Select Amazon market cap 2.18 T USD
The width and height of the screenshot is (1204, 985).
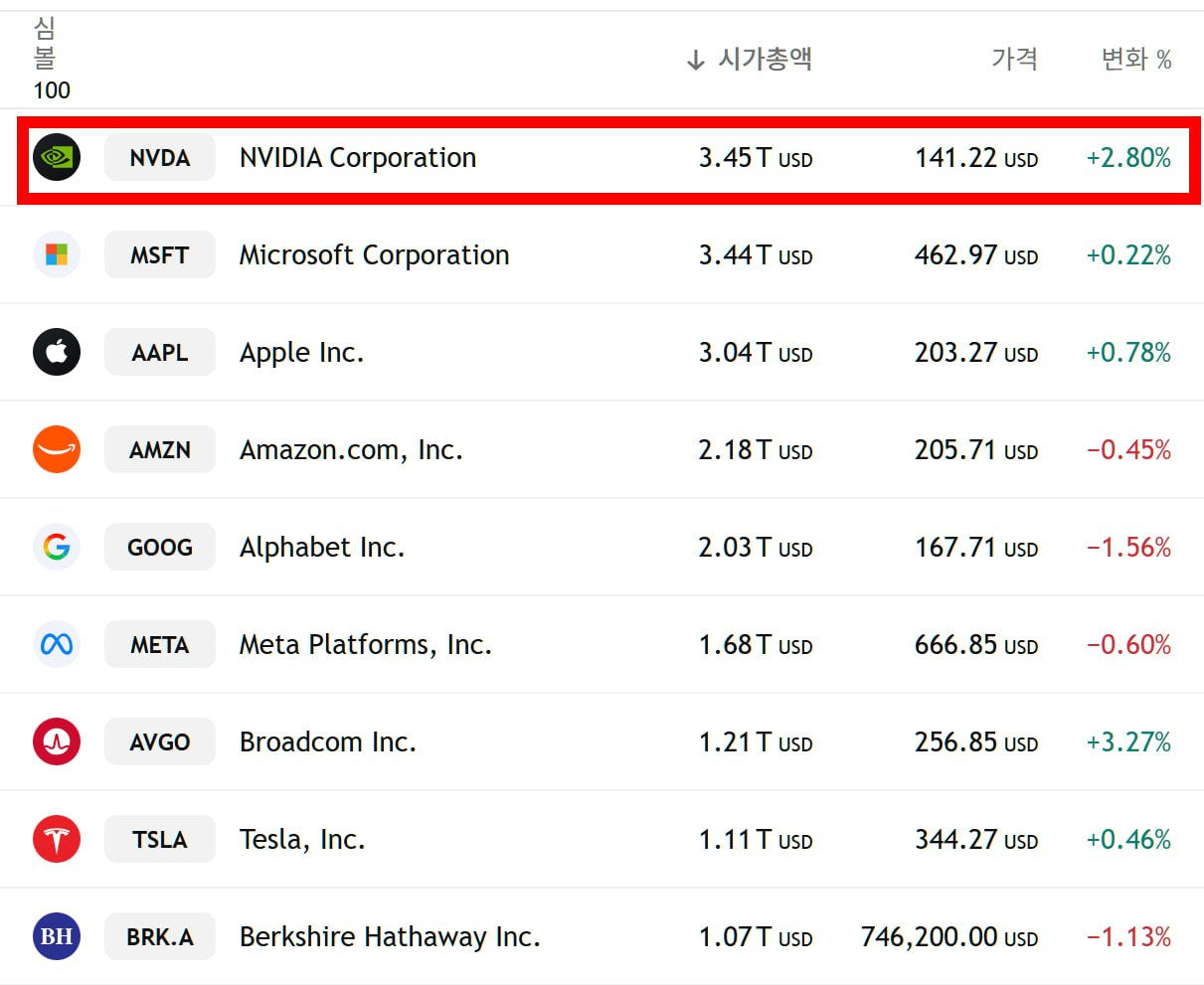756,450
